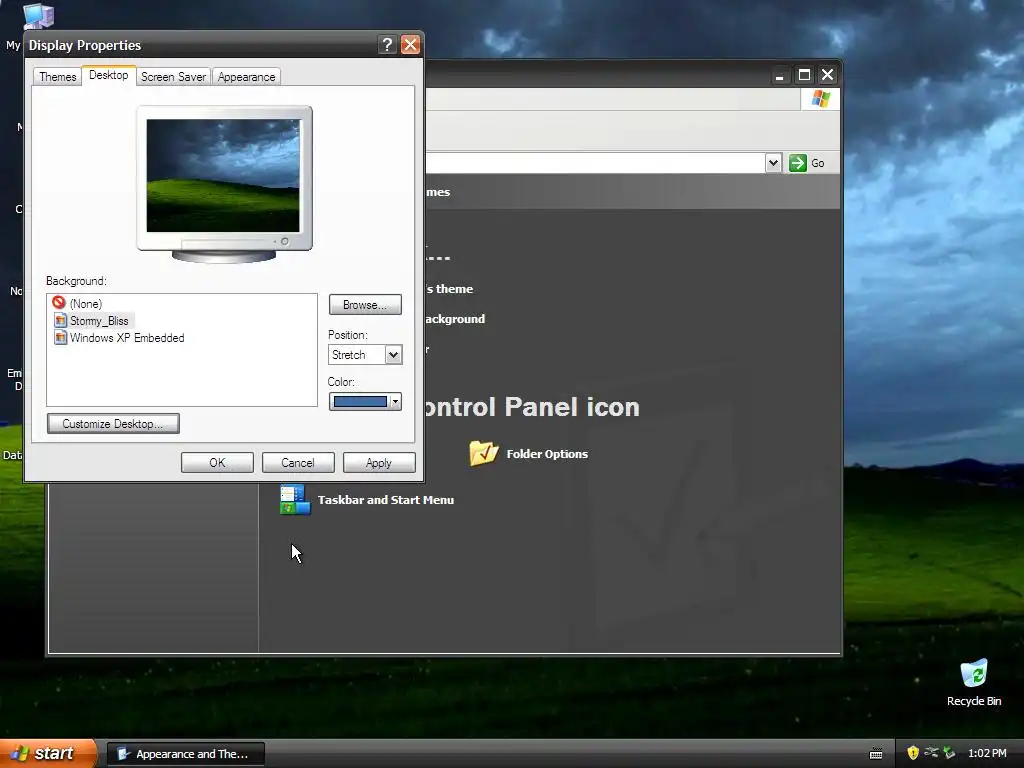Screen dimensions: 1024x768
Task: Go to the Appearance tab
Action: pos(246,76)
